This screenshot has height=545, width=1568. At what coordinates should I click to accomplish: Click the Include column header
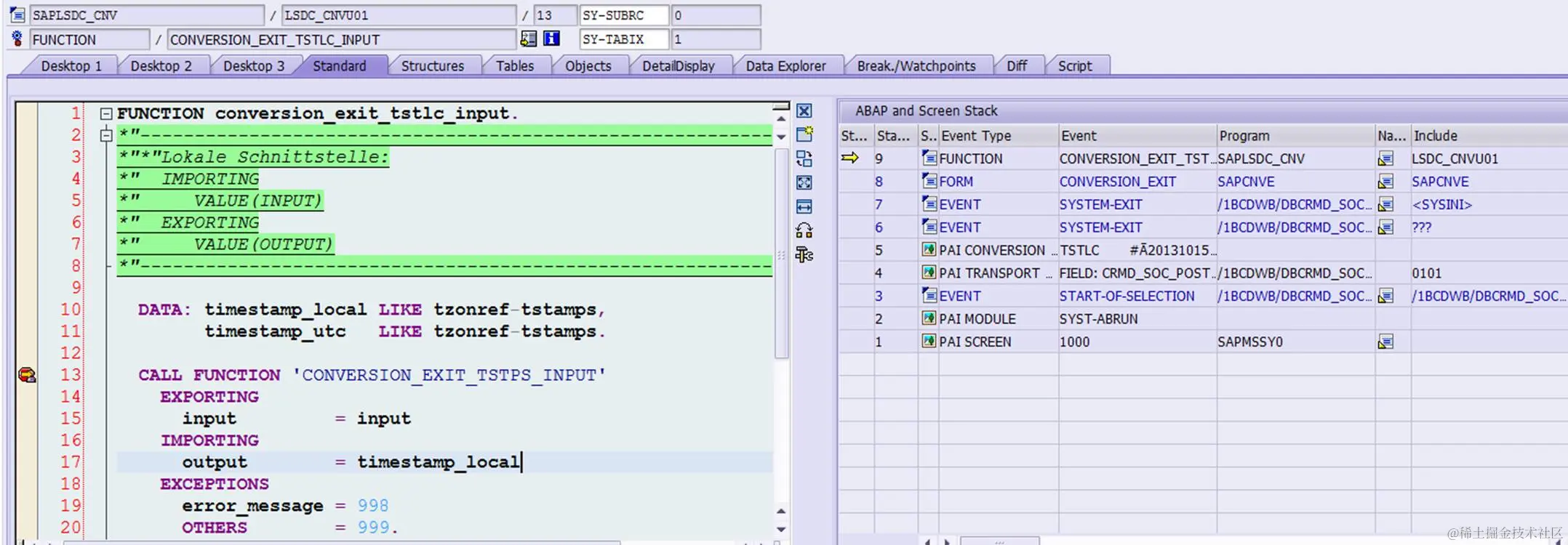tap(1489, 136)
